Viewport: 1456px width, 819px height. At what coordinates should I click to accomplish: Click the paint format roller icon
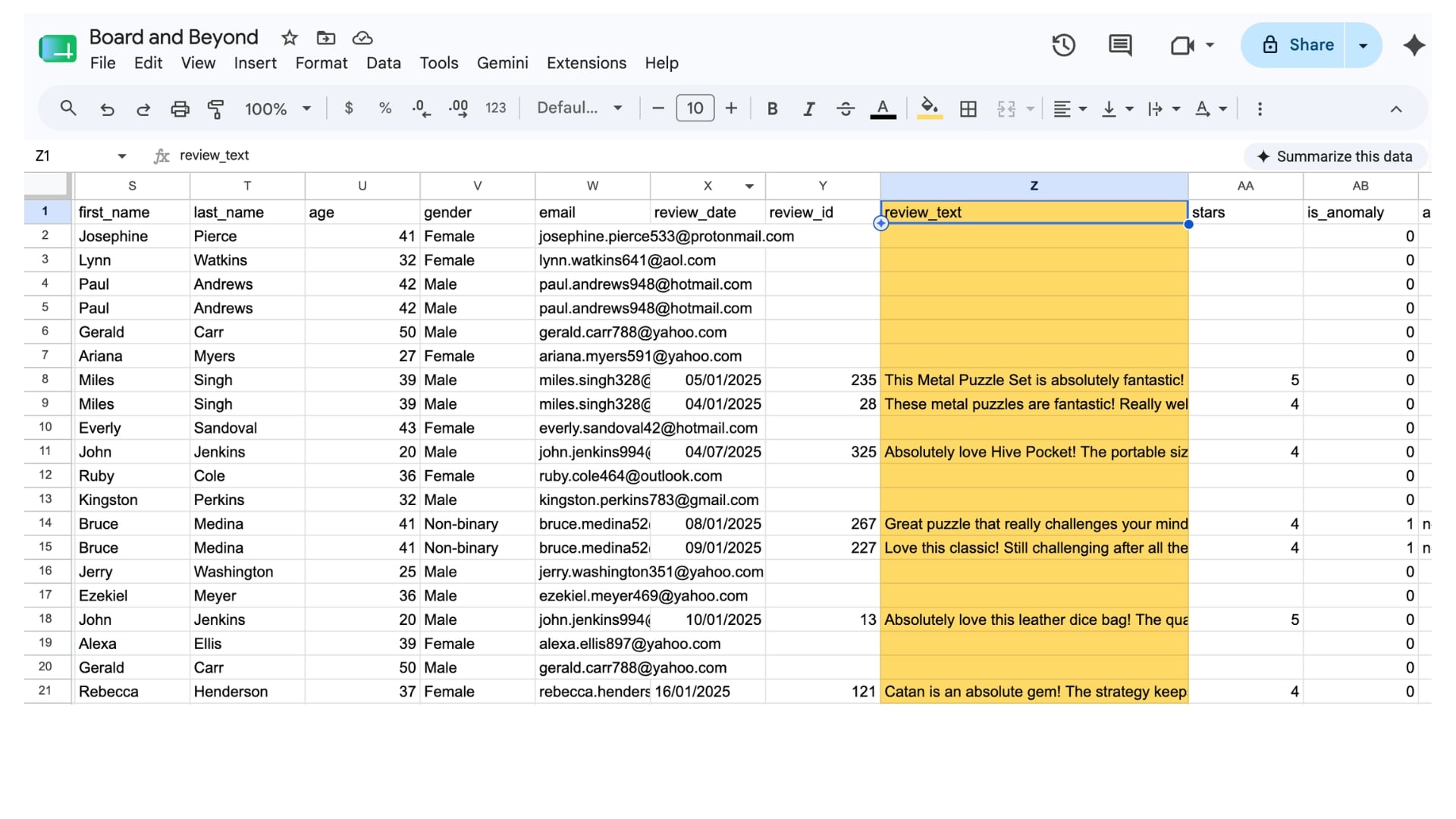pyautogui.click(x=216, y=108)
